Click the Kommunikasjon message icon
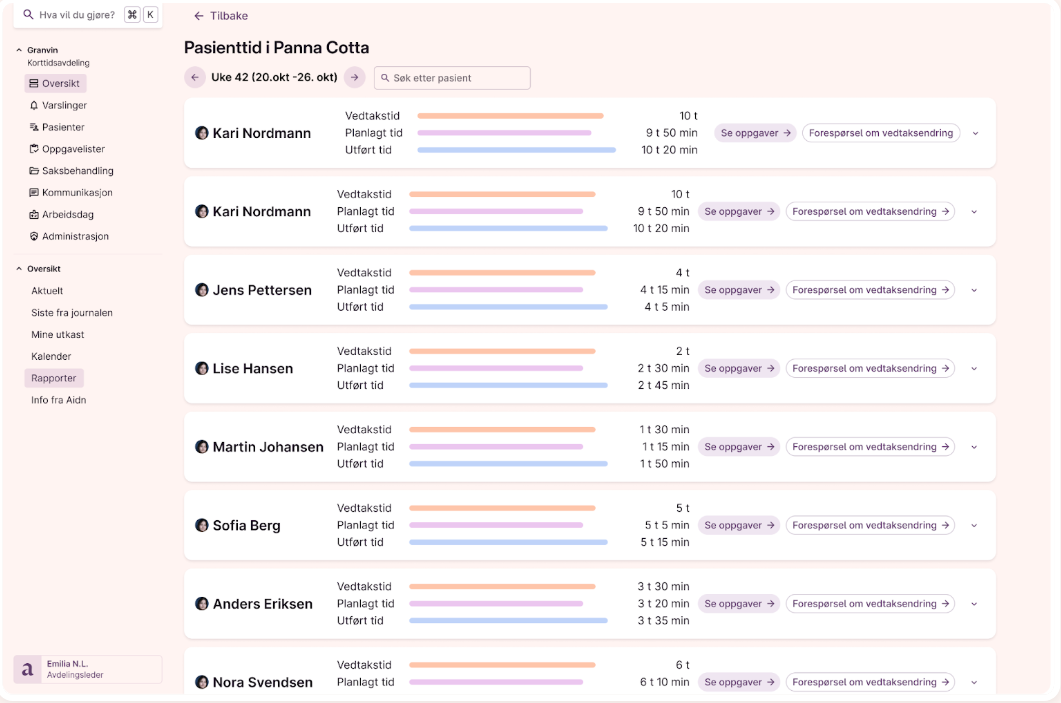 click(x=34, y=193)
